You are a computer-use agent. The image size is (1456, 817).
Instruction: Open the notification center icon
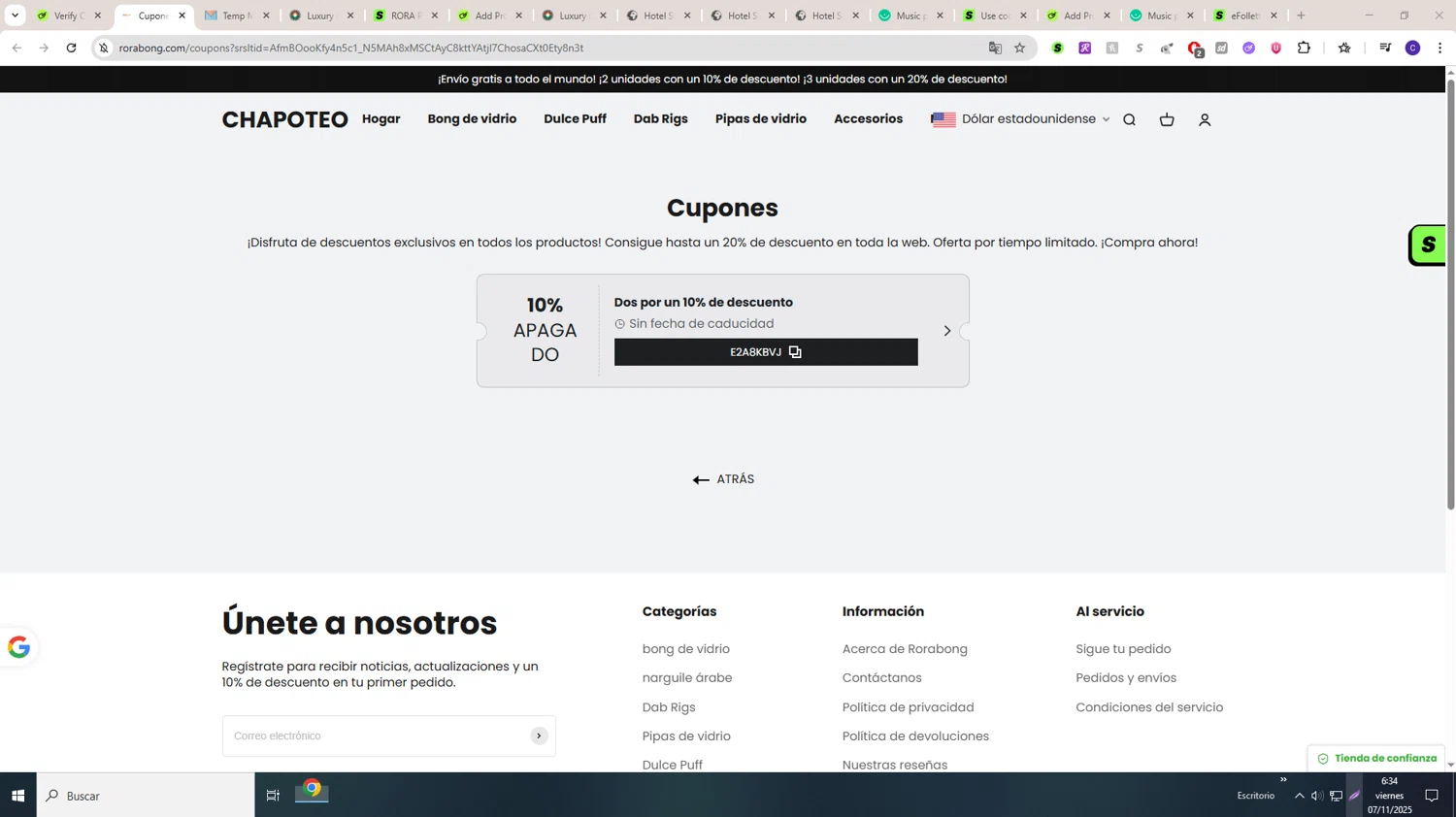pyautogui.click(x=1432, y=796)
